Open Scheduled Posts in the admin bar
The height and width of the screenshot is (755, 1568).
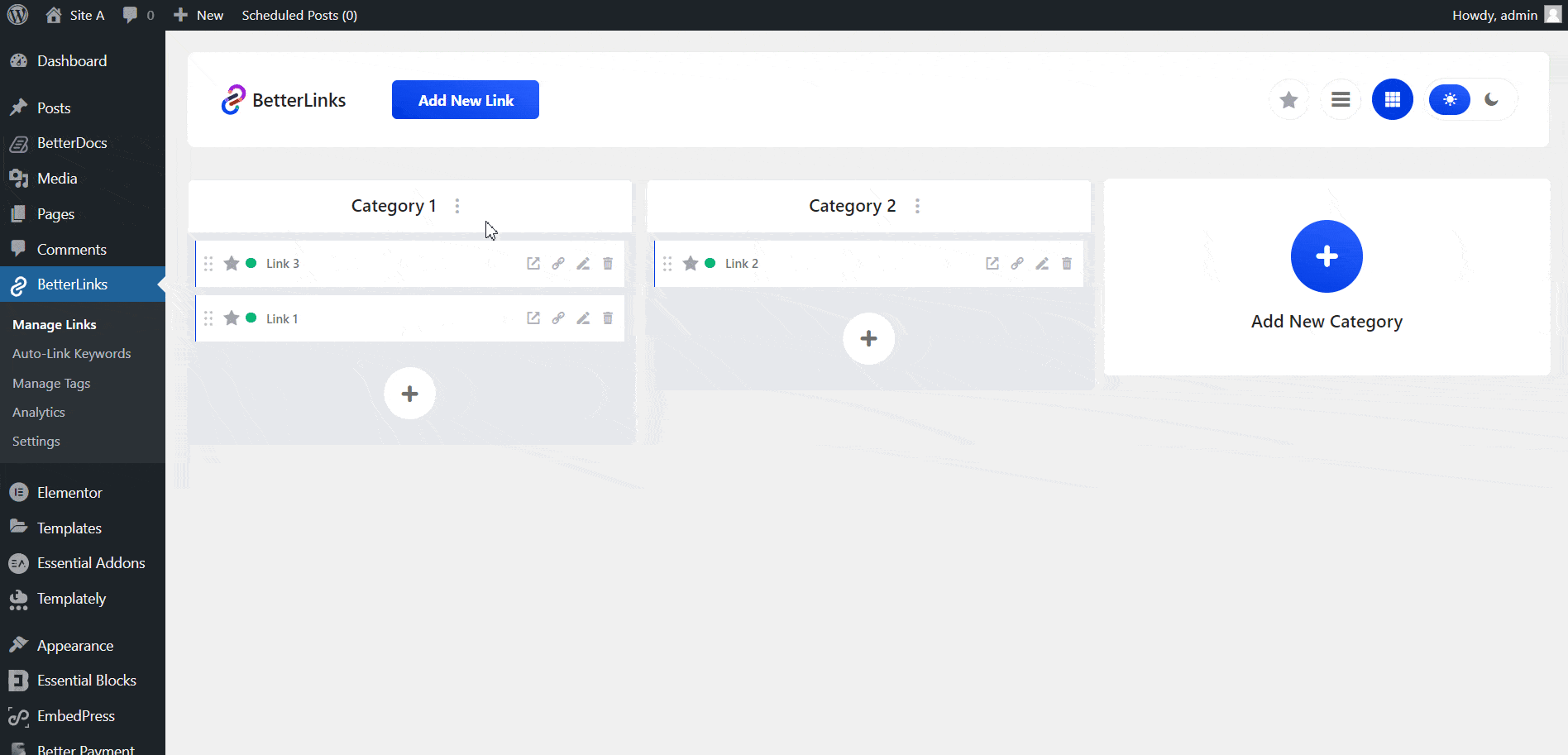[299, 14]
